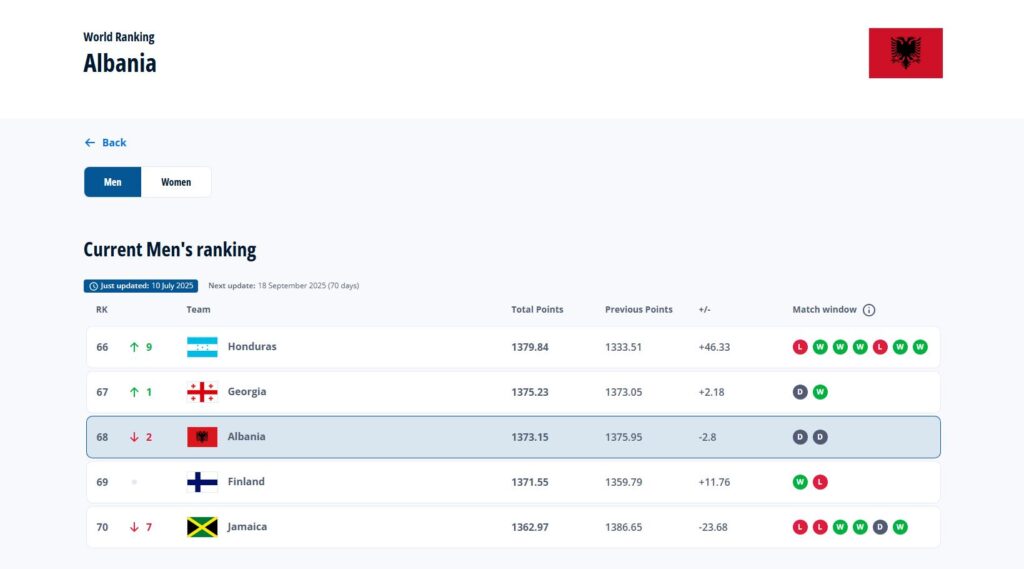Click the Jamaica flag icon
1024x569 pixels.
pos(202,527)
